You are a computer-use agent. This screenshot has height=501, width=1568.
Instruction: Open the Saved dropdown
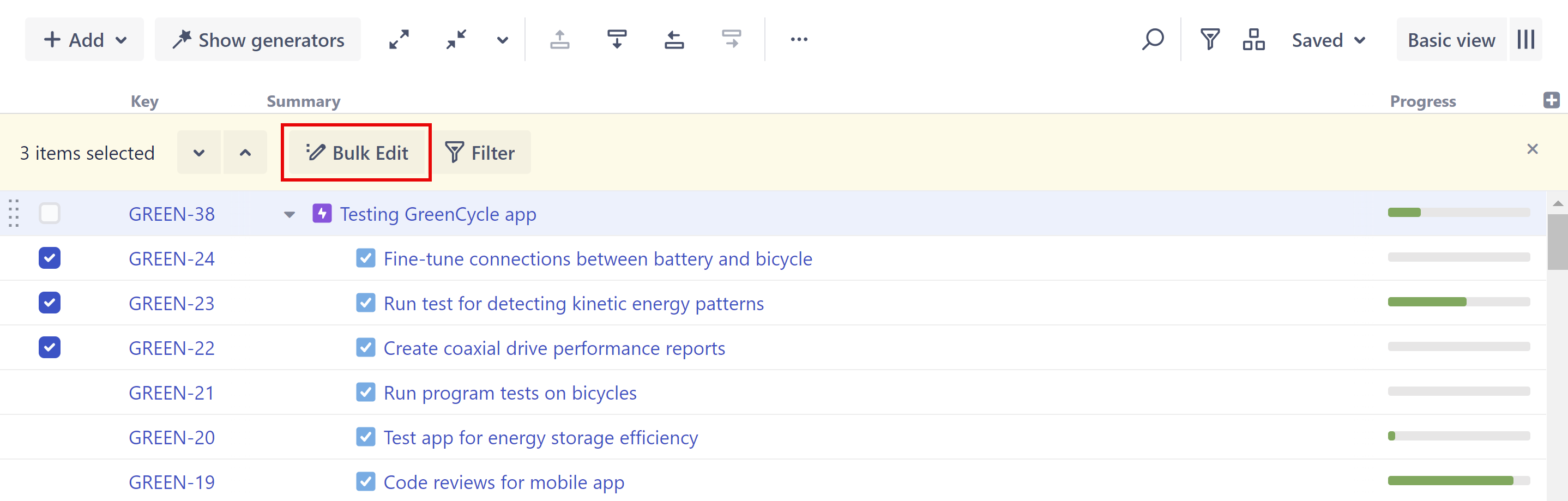point(1328,40)
